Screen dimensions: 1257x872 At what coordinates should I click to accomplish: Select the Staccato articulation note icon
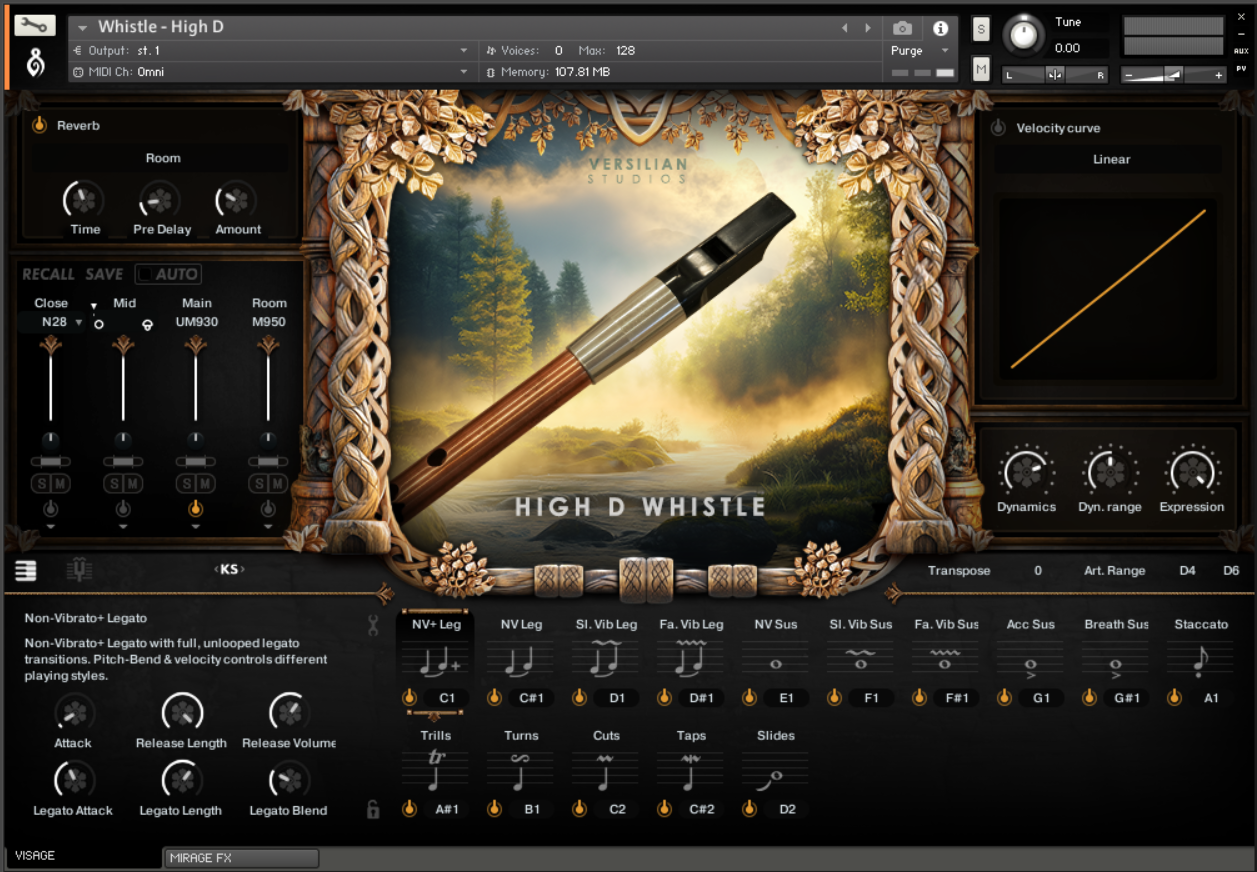1200,659
